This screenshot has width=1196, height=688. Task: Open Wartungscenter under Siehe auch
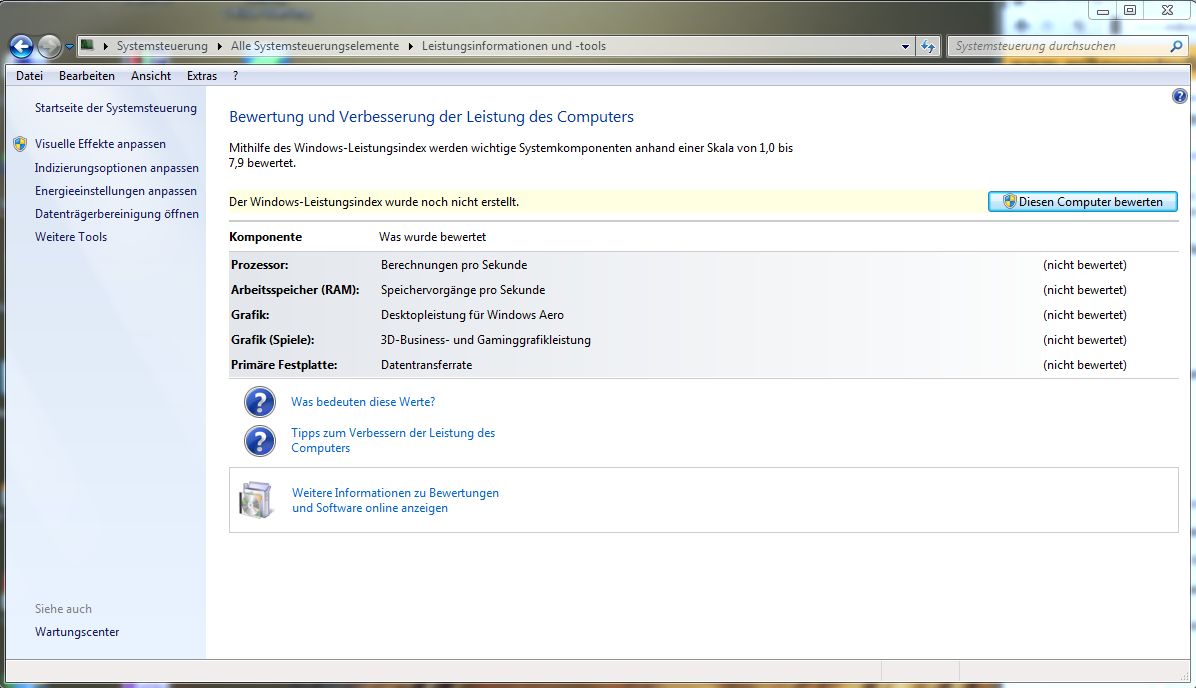(x=77, y=632)
